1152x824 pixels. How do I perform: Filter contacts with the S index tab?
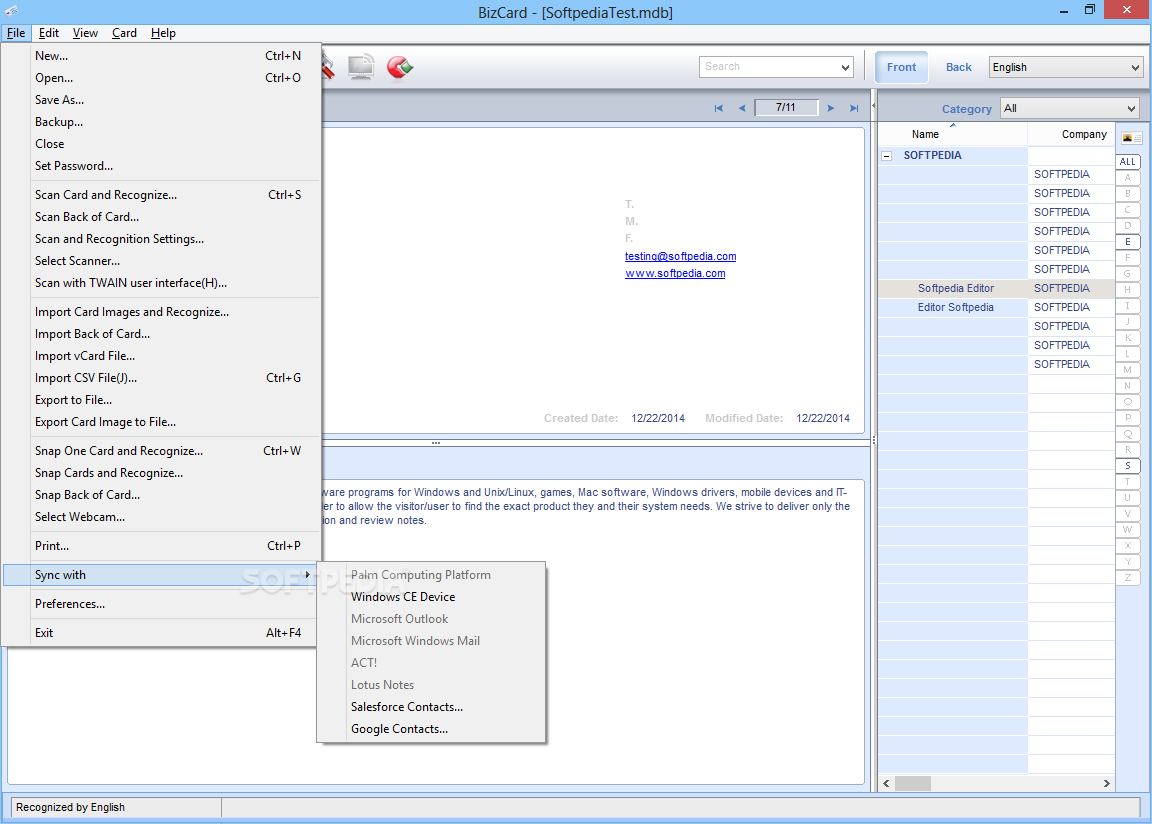click(1128, 466)
